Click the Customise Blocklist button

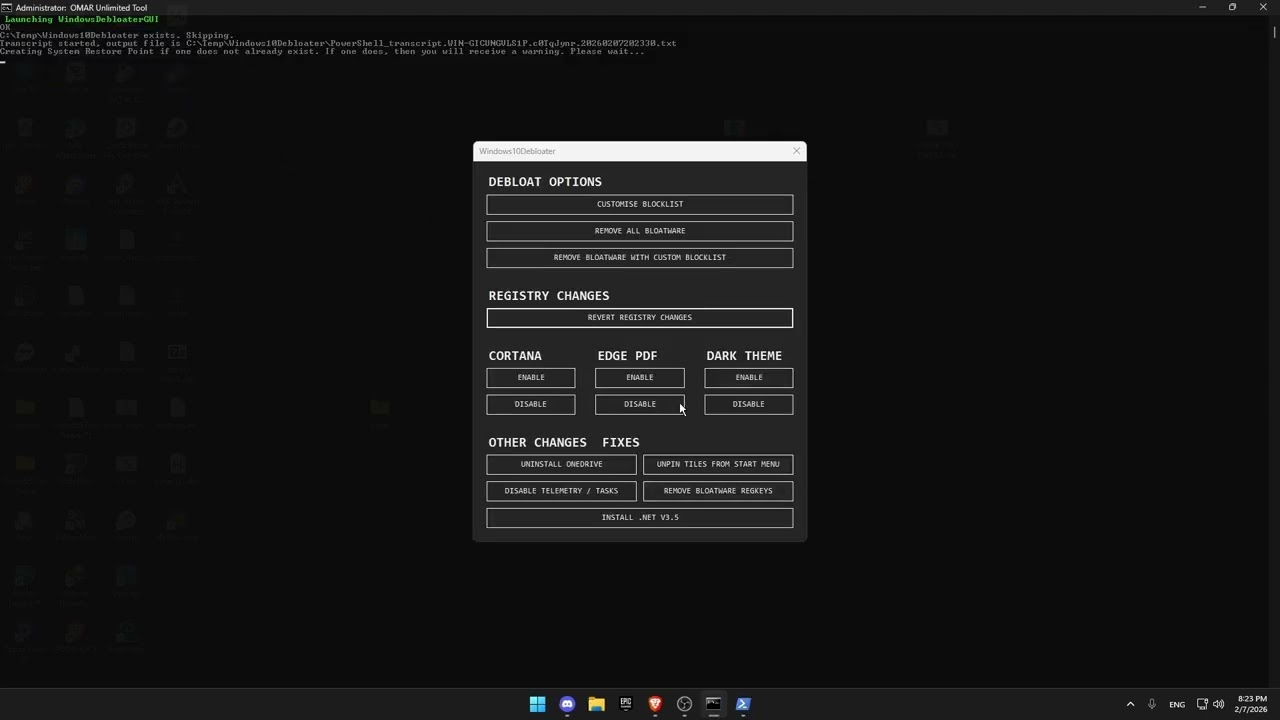pos(640,204)
